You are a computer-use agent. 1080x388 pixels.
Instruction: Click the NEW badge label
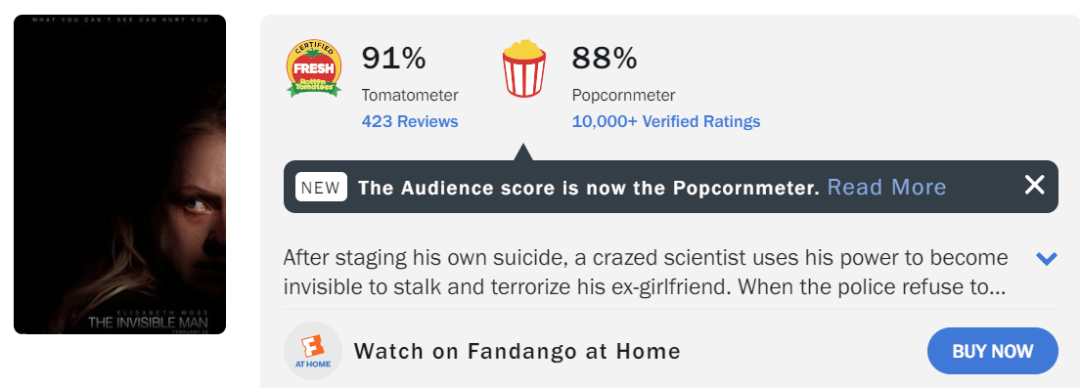(321, 187)
